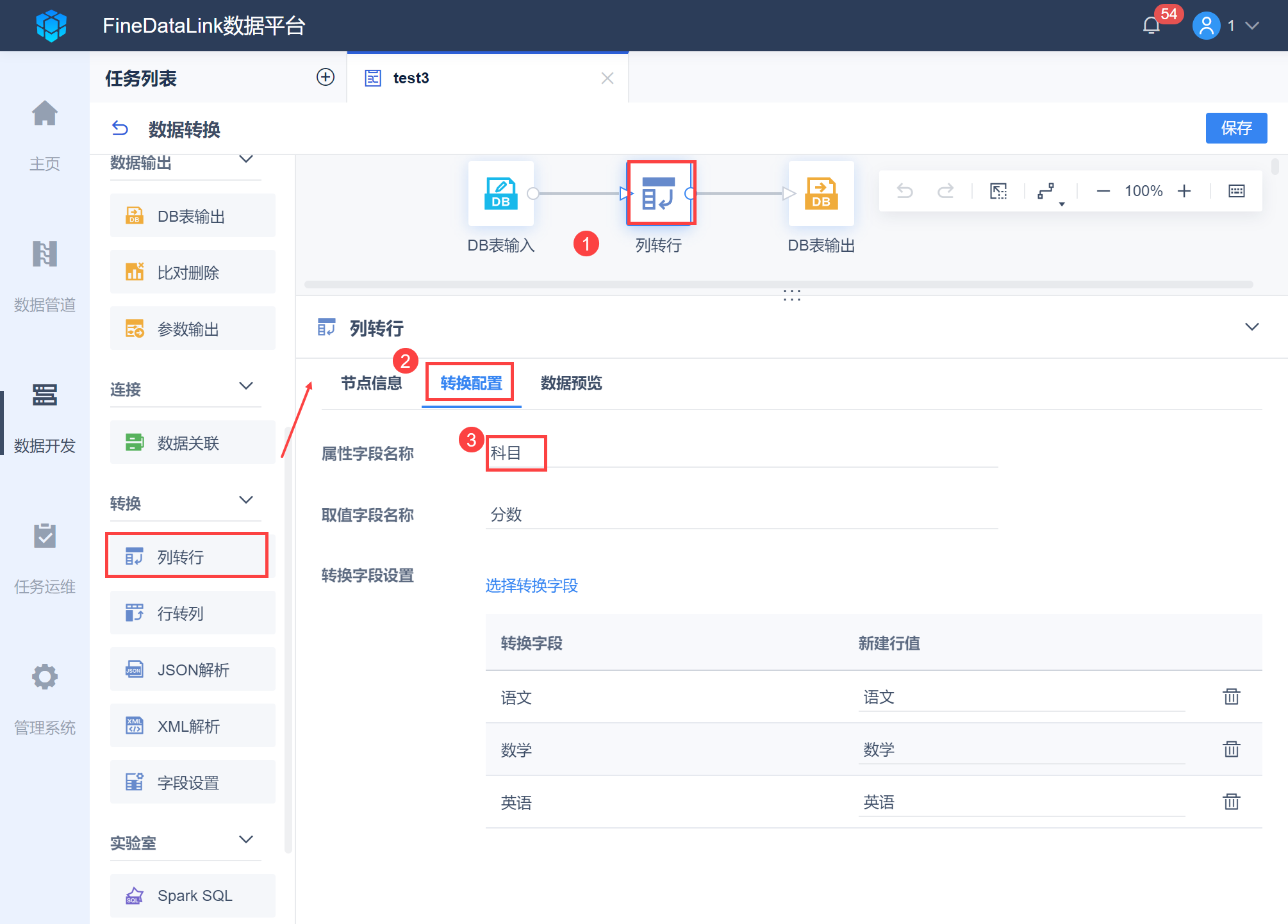Click the 选择转换字段 link

531,585
